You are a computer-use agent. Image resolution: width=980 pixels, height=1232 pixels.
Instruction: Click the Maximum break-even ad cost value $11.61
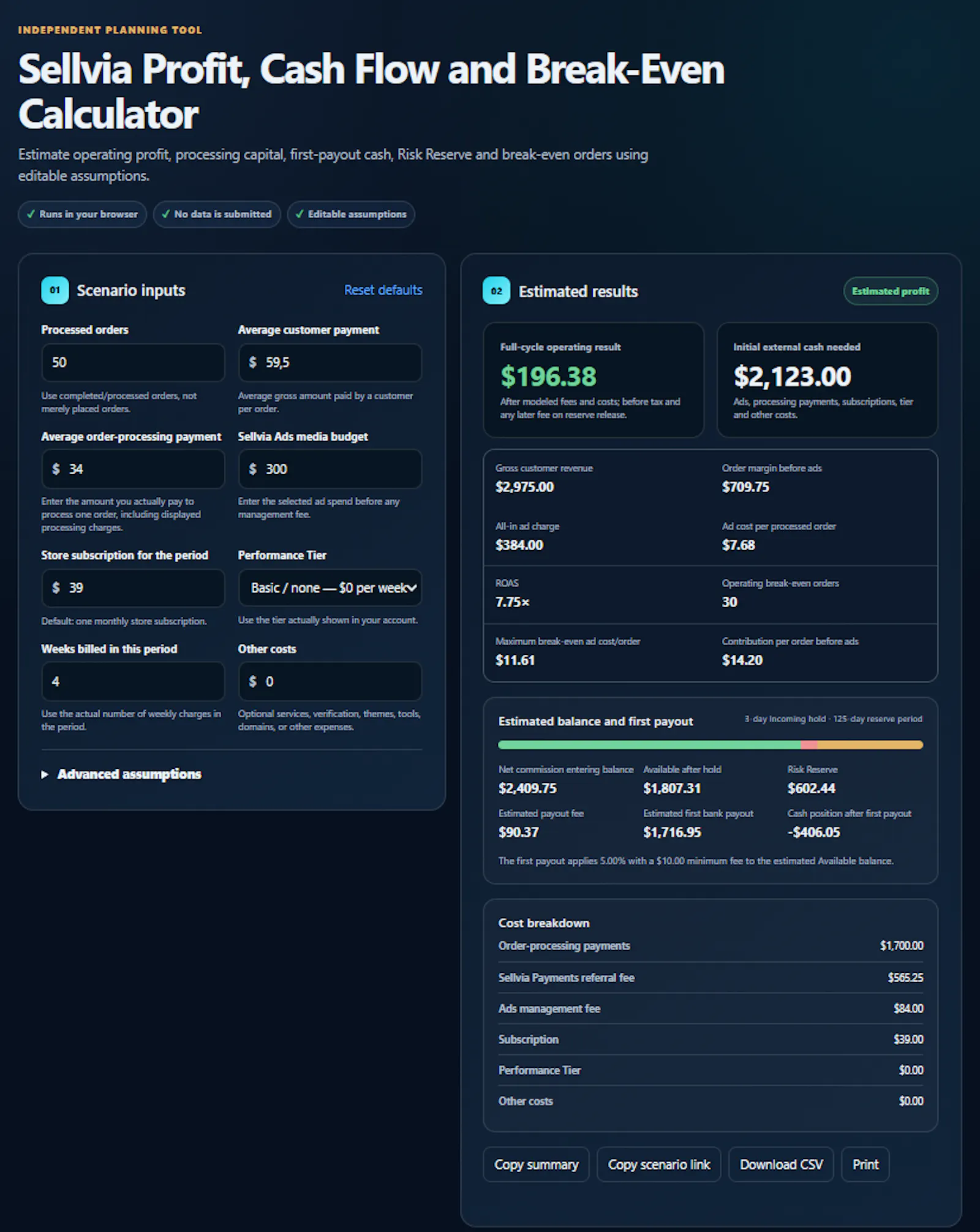514,660
